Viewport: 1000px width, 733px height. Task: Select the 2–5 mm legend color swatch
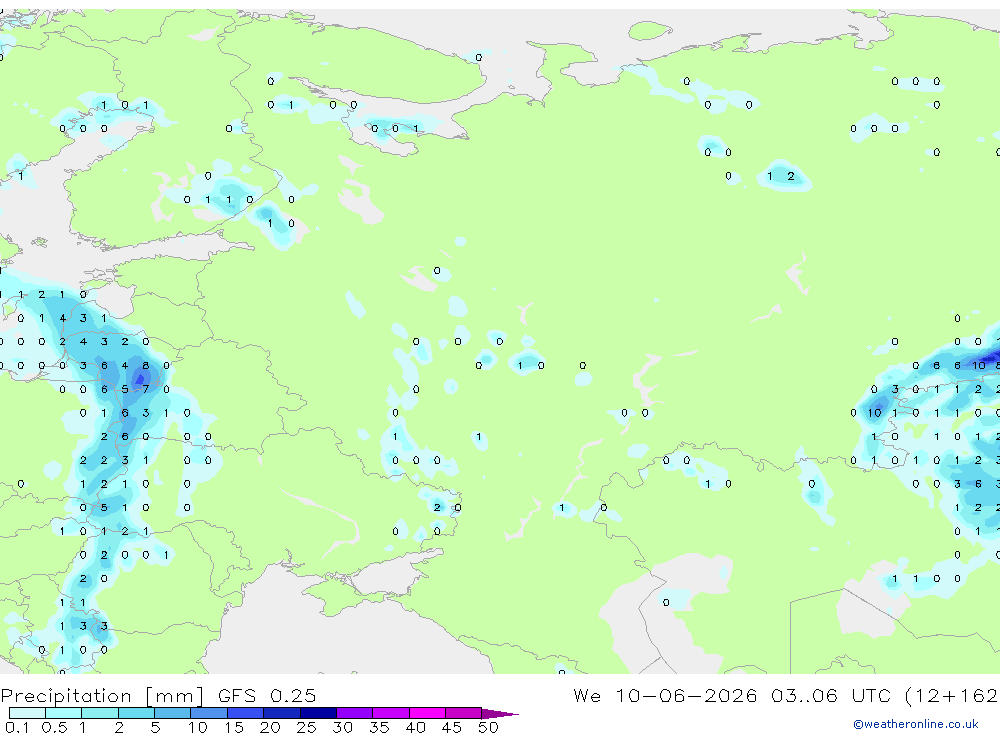pyautogui.click(x=136, y=713)
